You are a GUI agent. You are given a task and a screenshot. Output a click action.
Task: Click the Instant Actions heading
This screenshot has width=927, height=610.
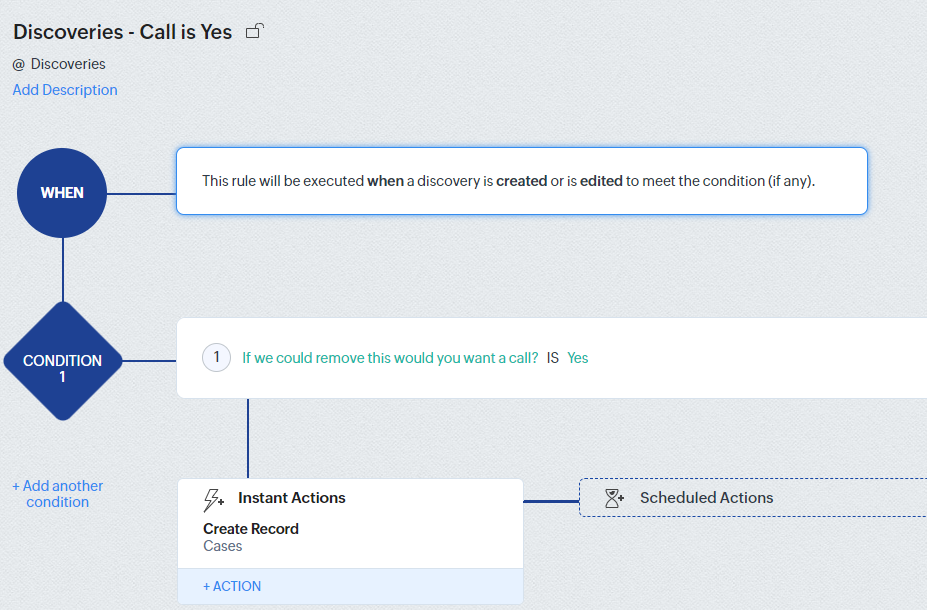point(292,498)
